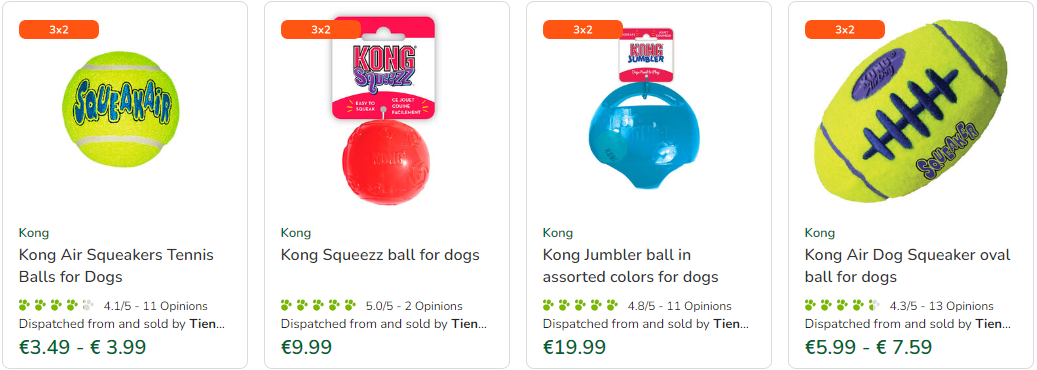Click the 3x2 badge on oval ball card

coord(845,30)
